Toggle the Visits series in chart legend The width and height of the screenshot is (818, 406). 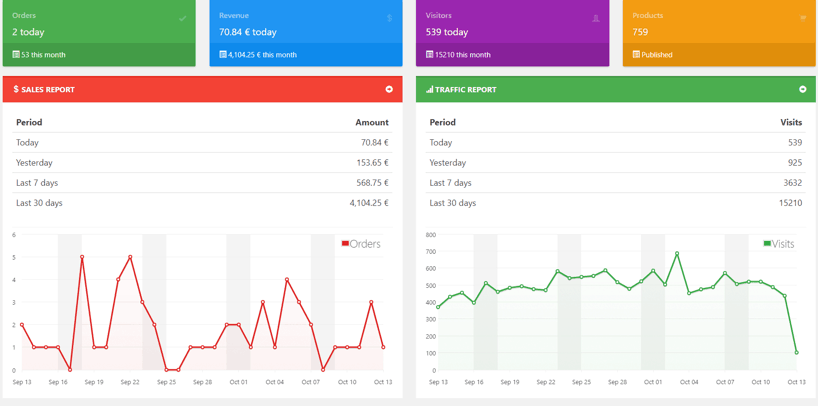779,244
